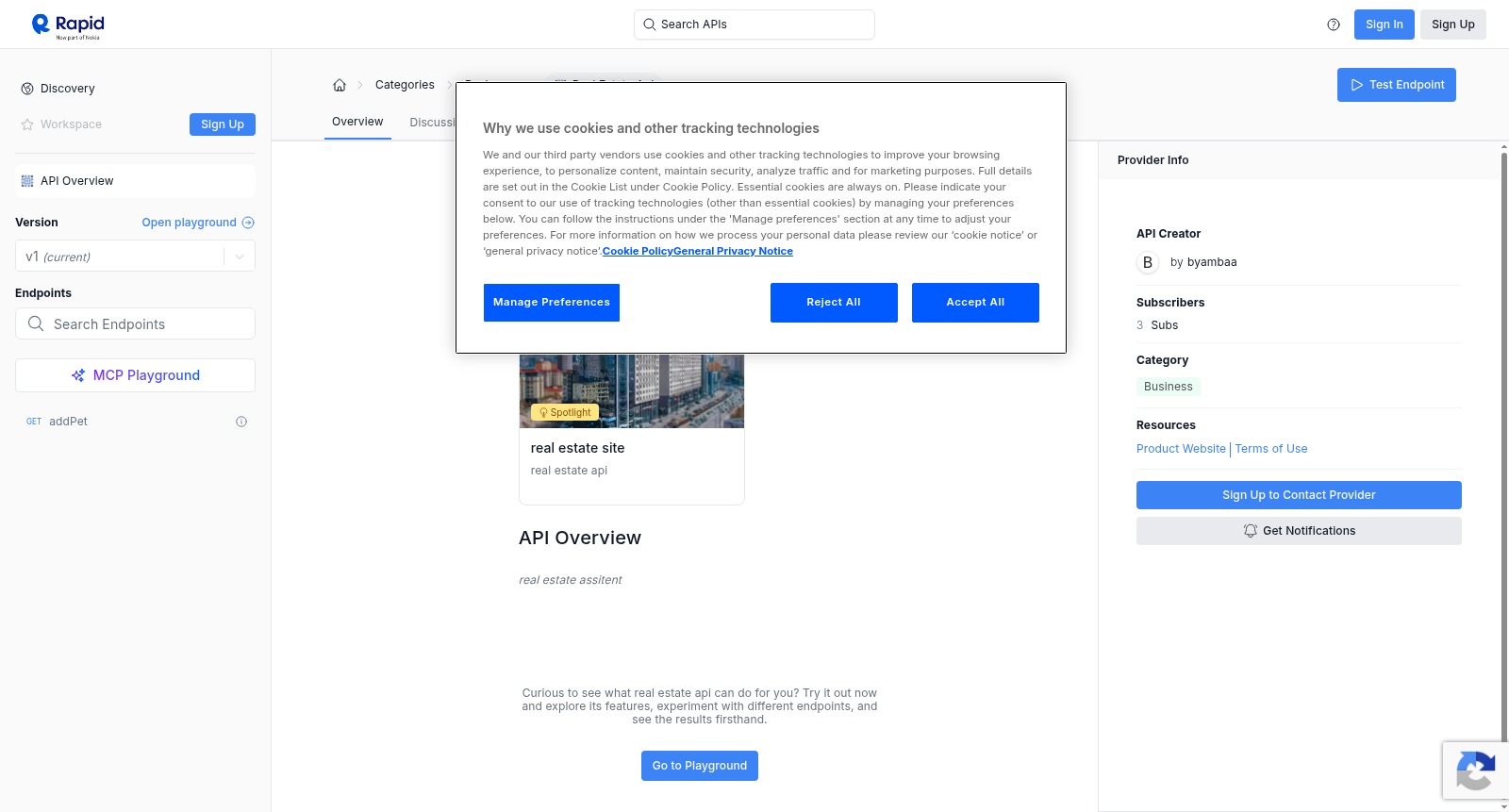This screenshot has height=812, width=1509.
Task: Open the v1 (current) version dropdown
Action: coord(135,257)
